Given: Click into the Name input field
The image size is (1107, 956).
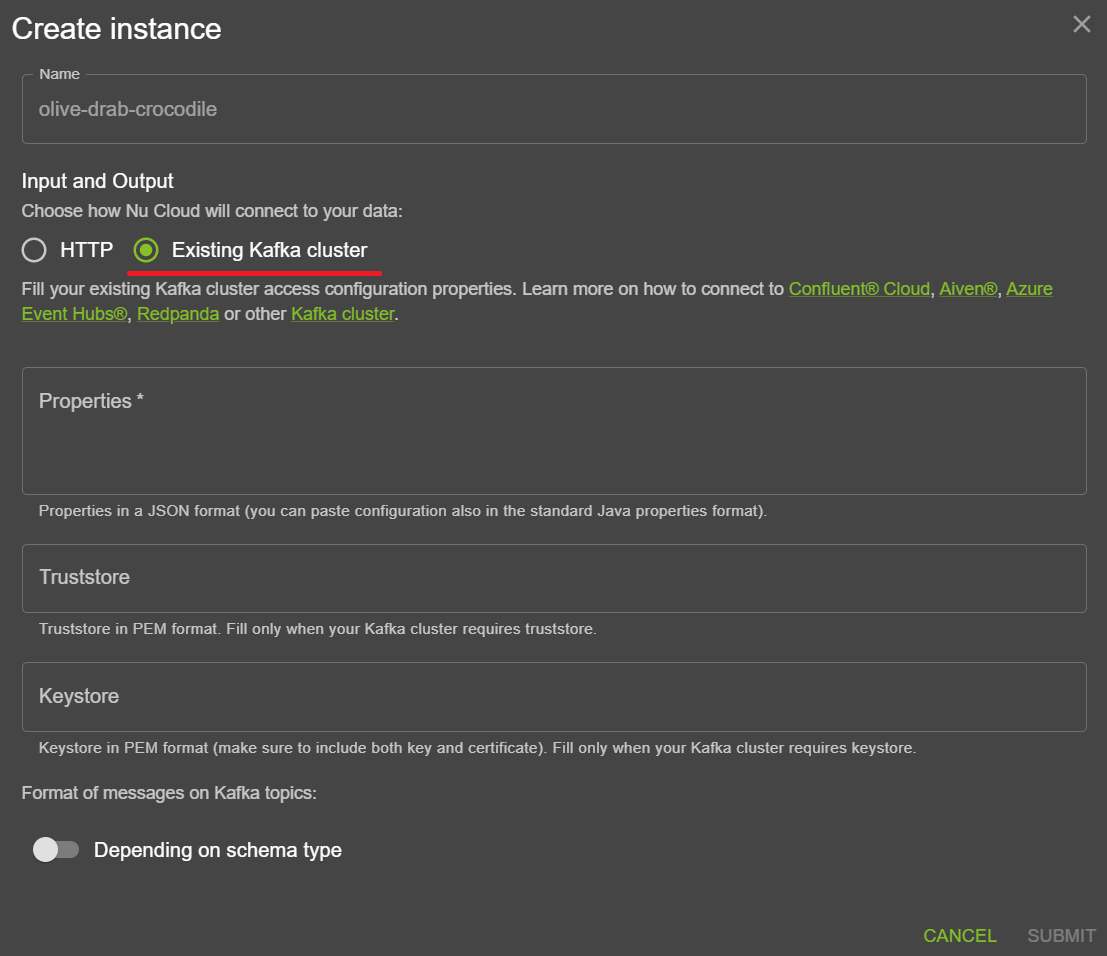Looking at the screenshot, I should 554,109.
